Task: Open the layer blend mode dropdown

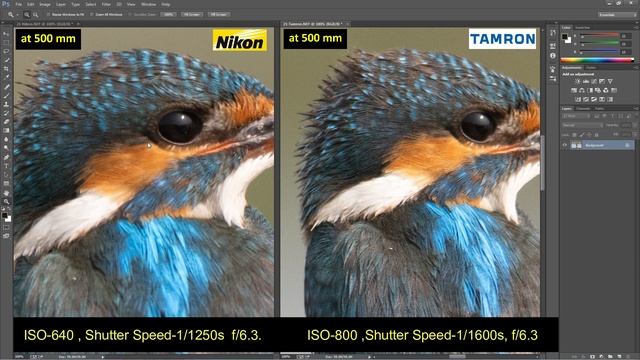Action: pyautogui.click(x=583, y=125)
